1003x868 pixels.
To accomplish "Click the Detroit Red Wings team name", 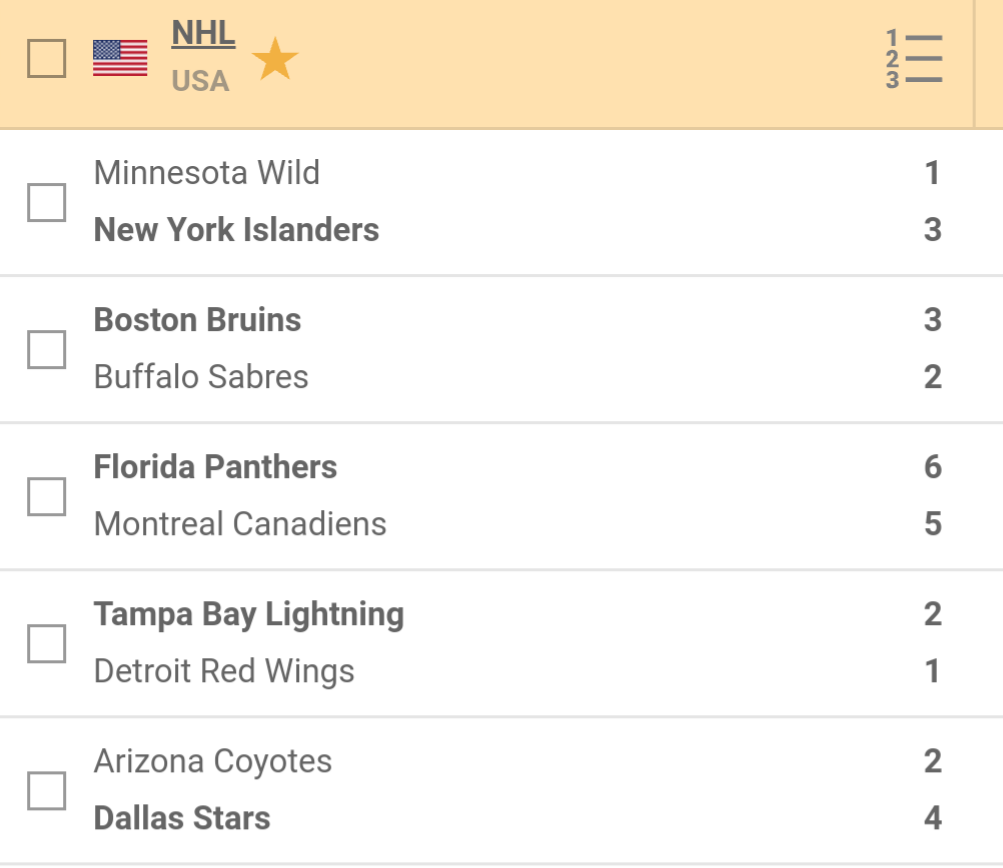I will coord(224,671).
